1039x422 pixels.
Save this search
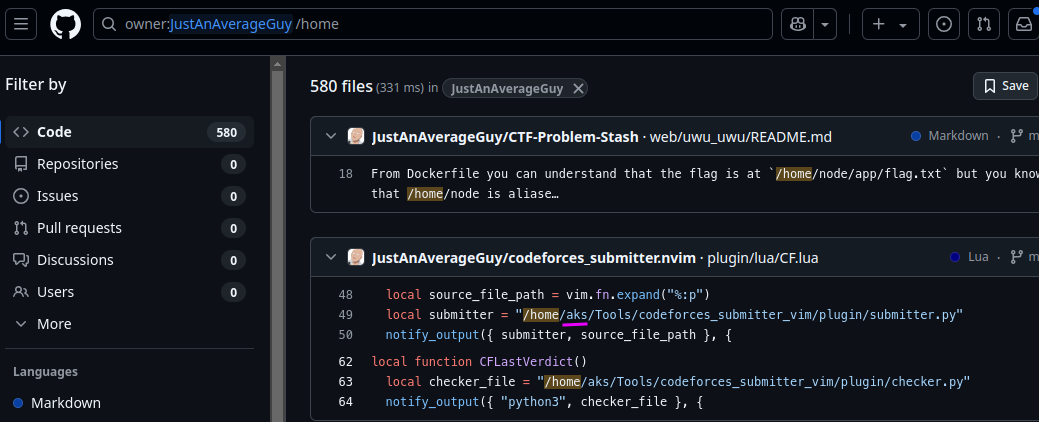tap(1005, 85)
